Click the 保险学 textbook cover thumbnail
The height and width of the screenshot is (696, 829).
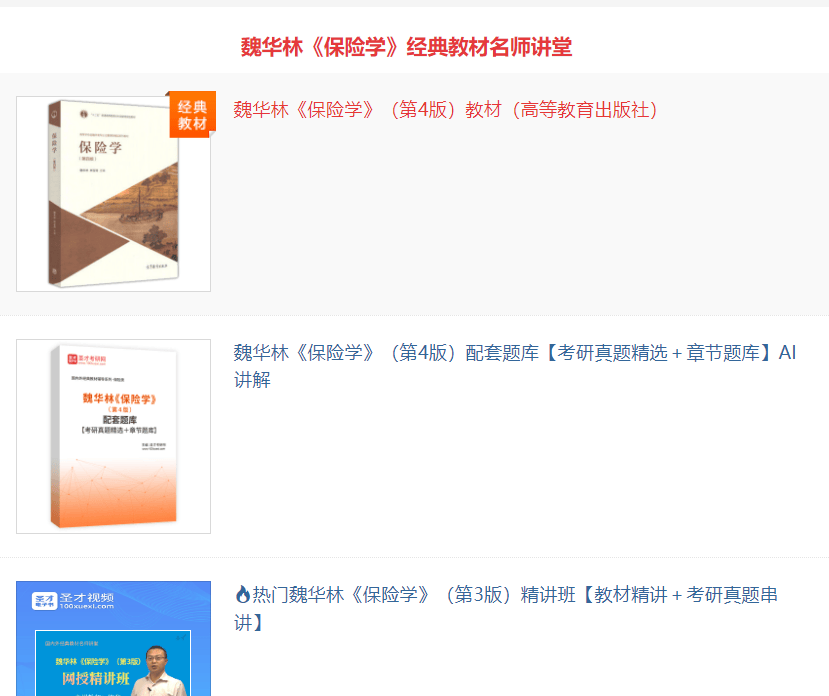[x=114, y=194]
